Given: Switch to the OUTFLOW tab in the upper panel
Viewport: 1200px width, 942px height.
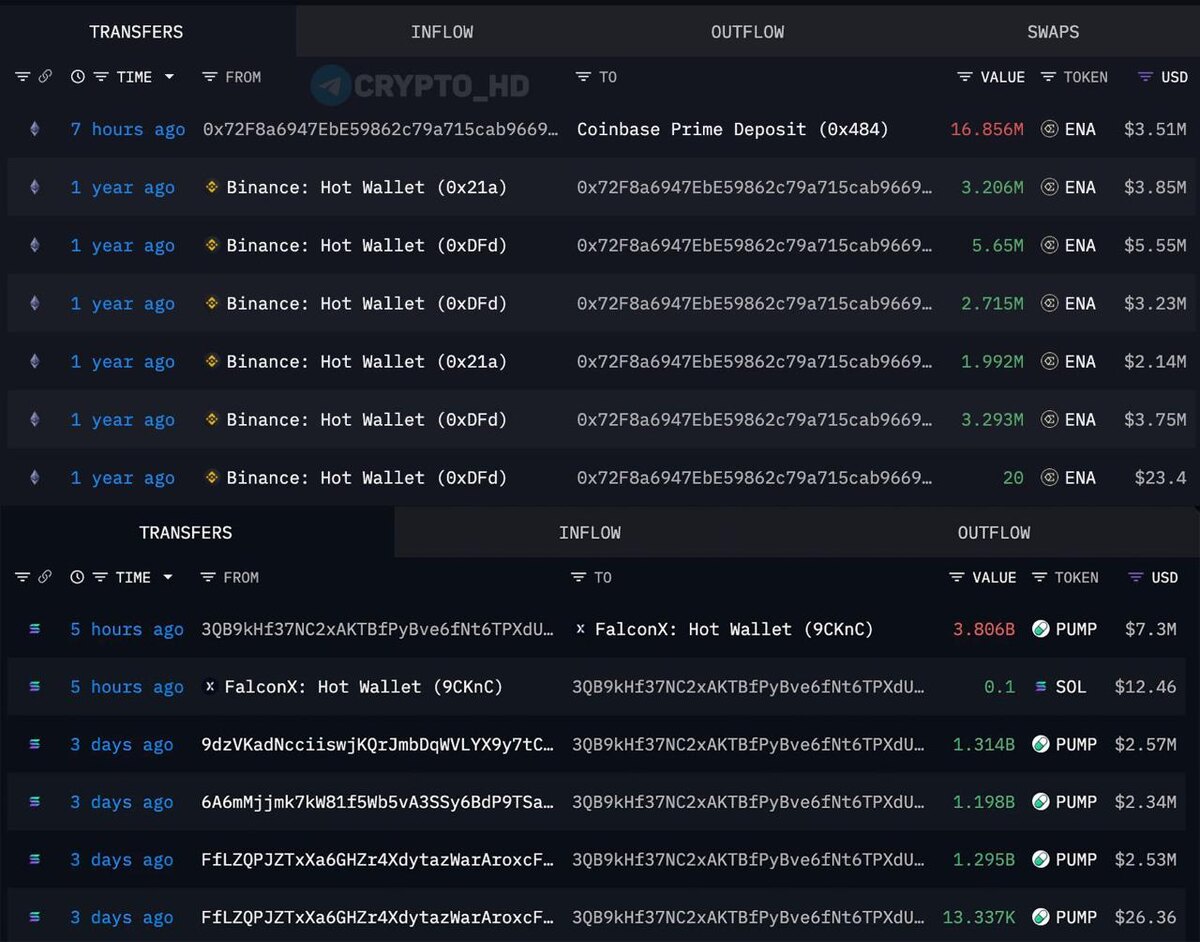Looking at the screenshot, I should coord(748,32).
